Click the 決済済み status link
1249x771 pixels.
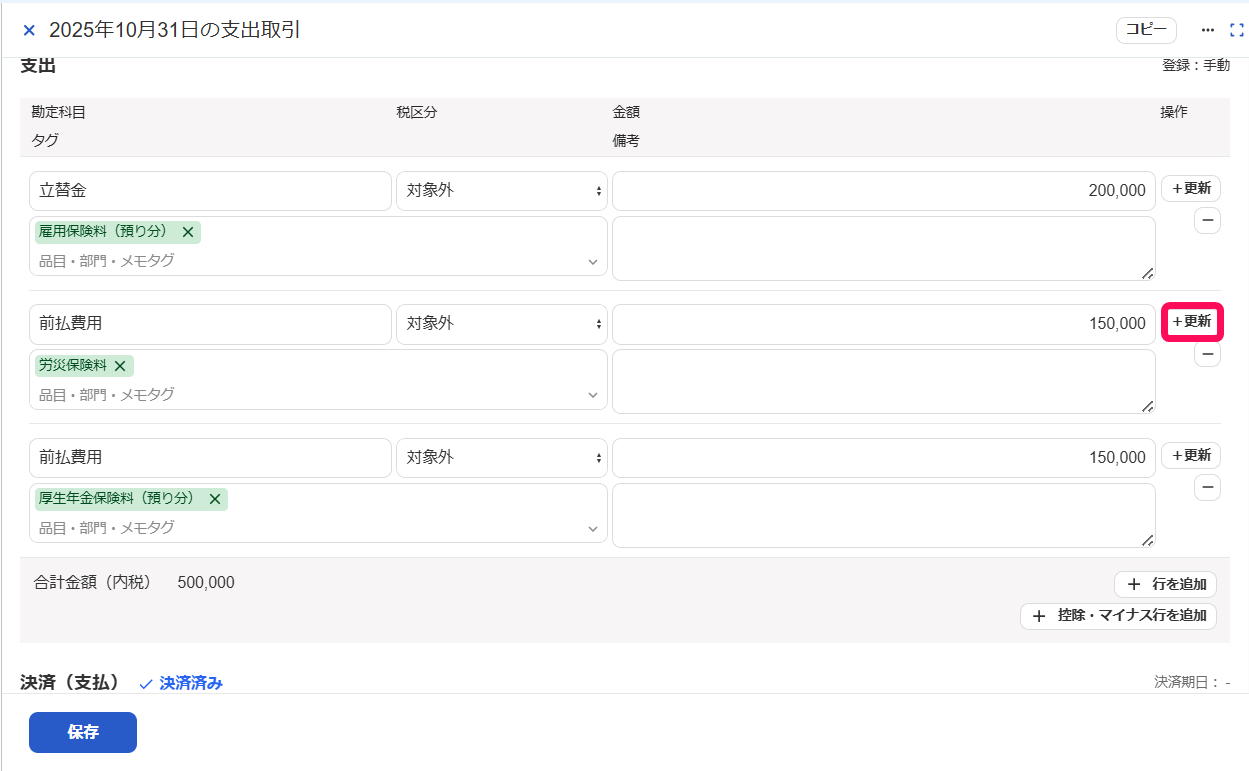tap(181, 684)
